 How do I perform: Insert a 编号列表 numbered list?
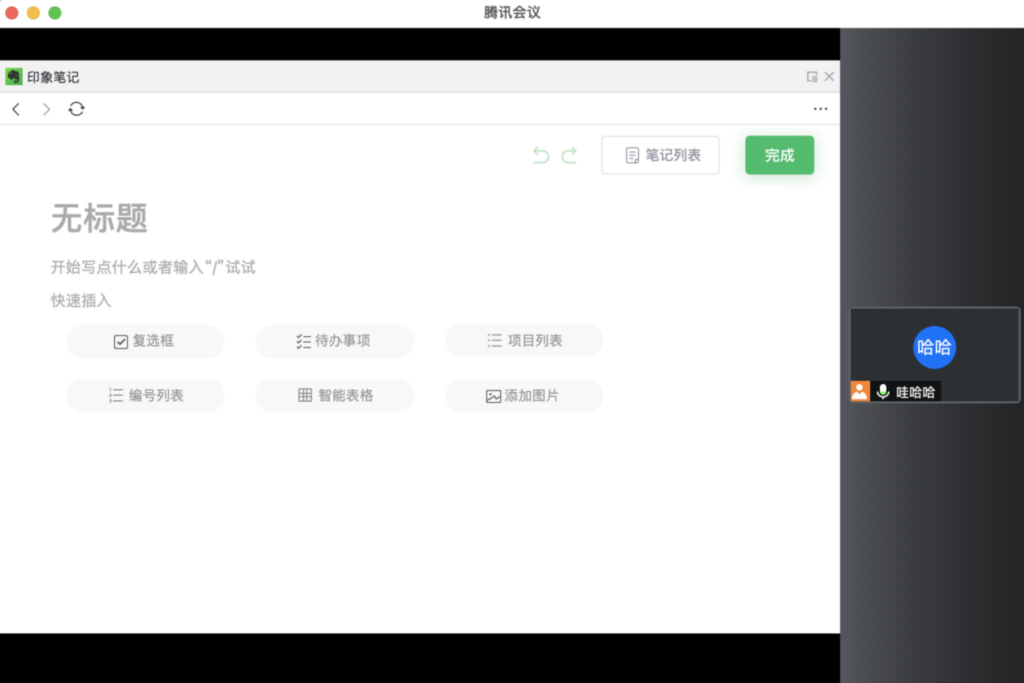(145, 396)
